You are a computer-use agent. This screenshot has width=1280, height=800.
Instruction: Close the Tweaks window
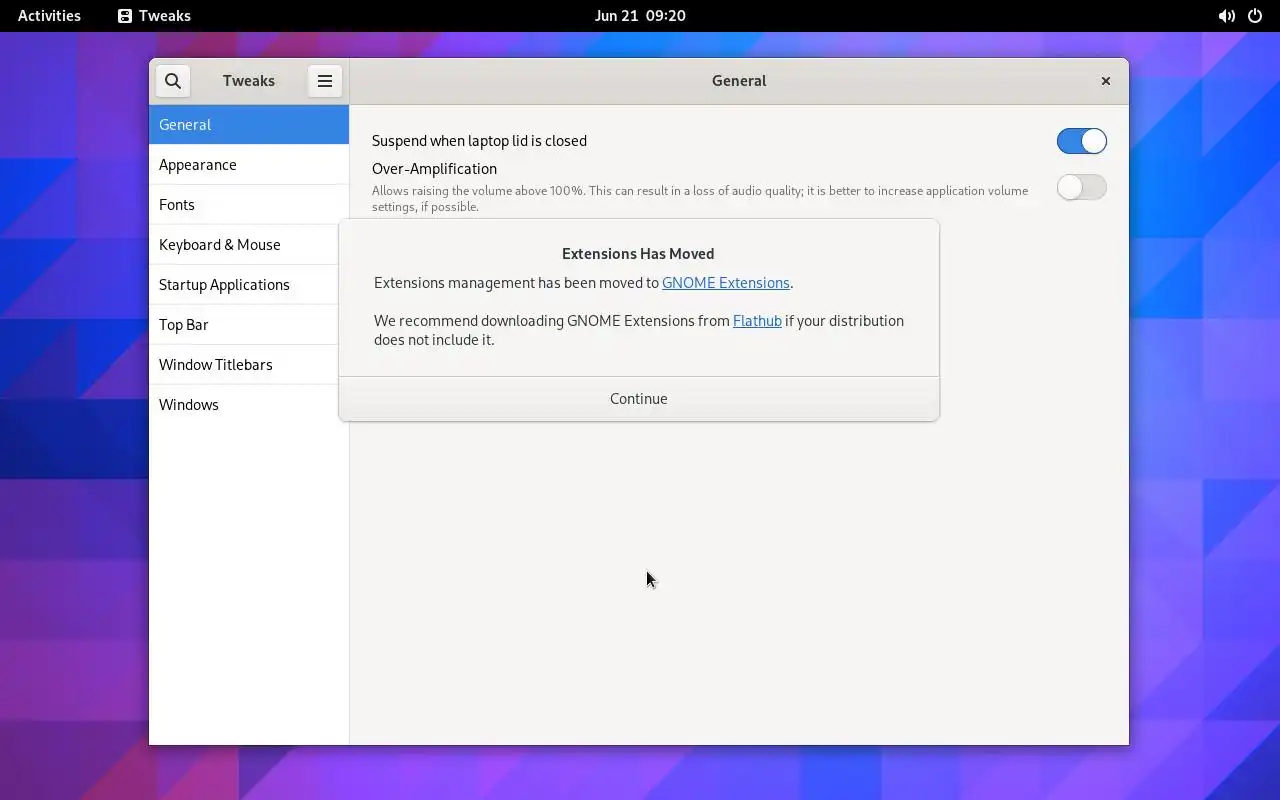[1105, 81]
